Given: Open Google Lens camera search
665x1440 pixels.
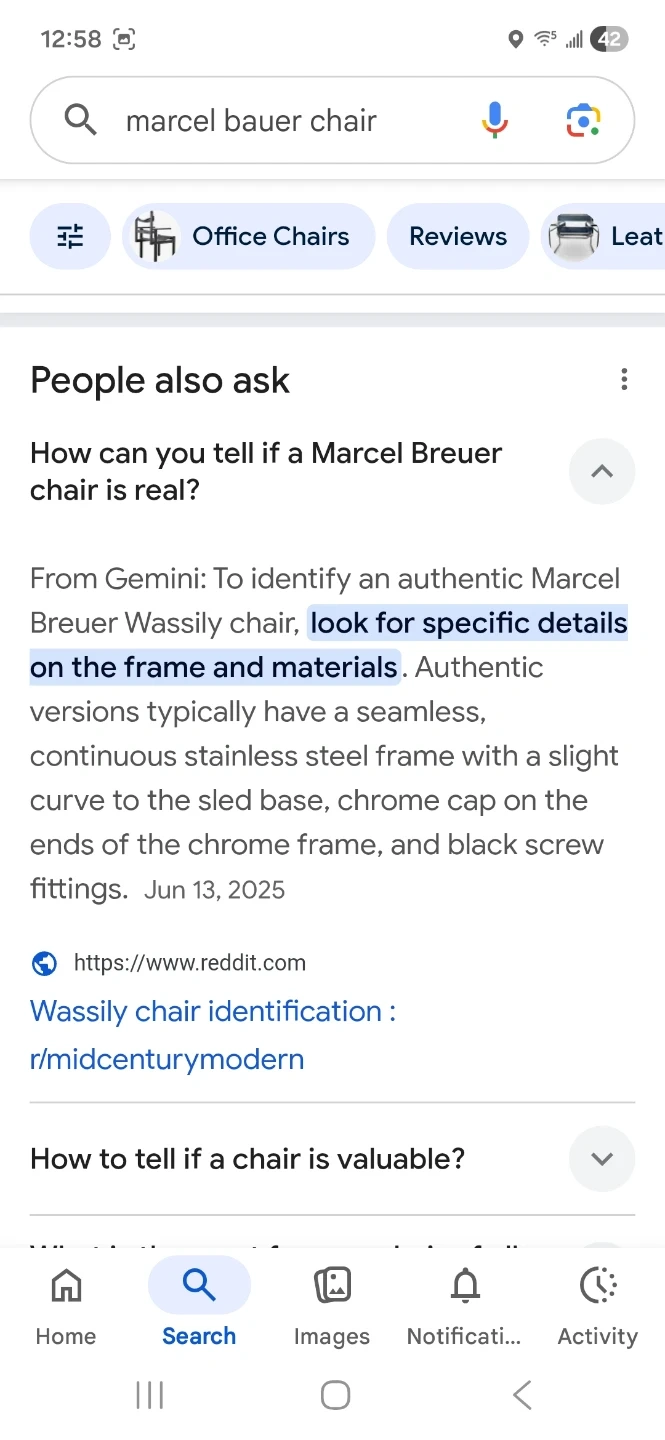Looking at the screenshot, I should pyautogui.click(x=583, y=121).
